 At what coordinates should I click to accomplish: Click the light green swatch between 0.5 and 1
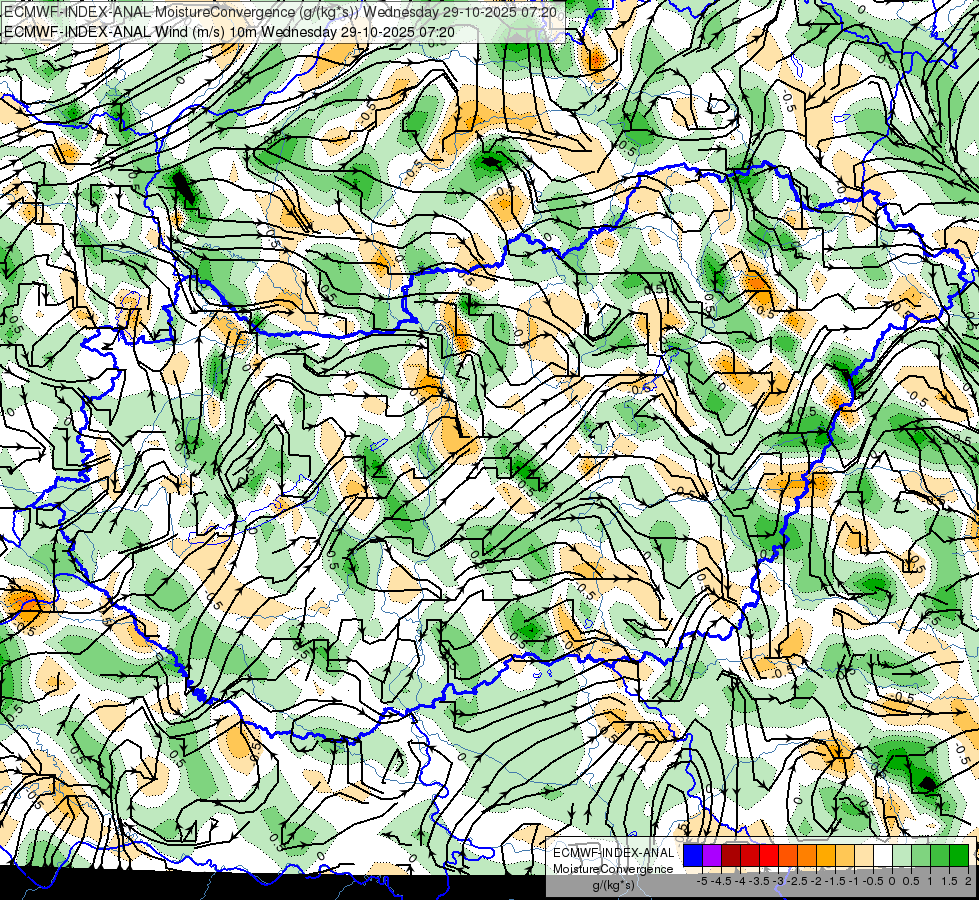click(x=921, y=856)
